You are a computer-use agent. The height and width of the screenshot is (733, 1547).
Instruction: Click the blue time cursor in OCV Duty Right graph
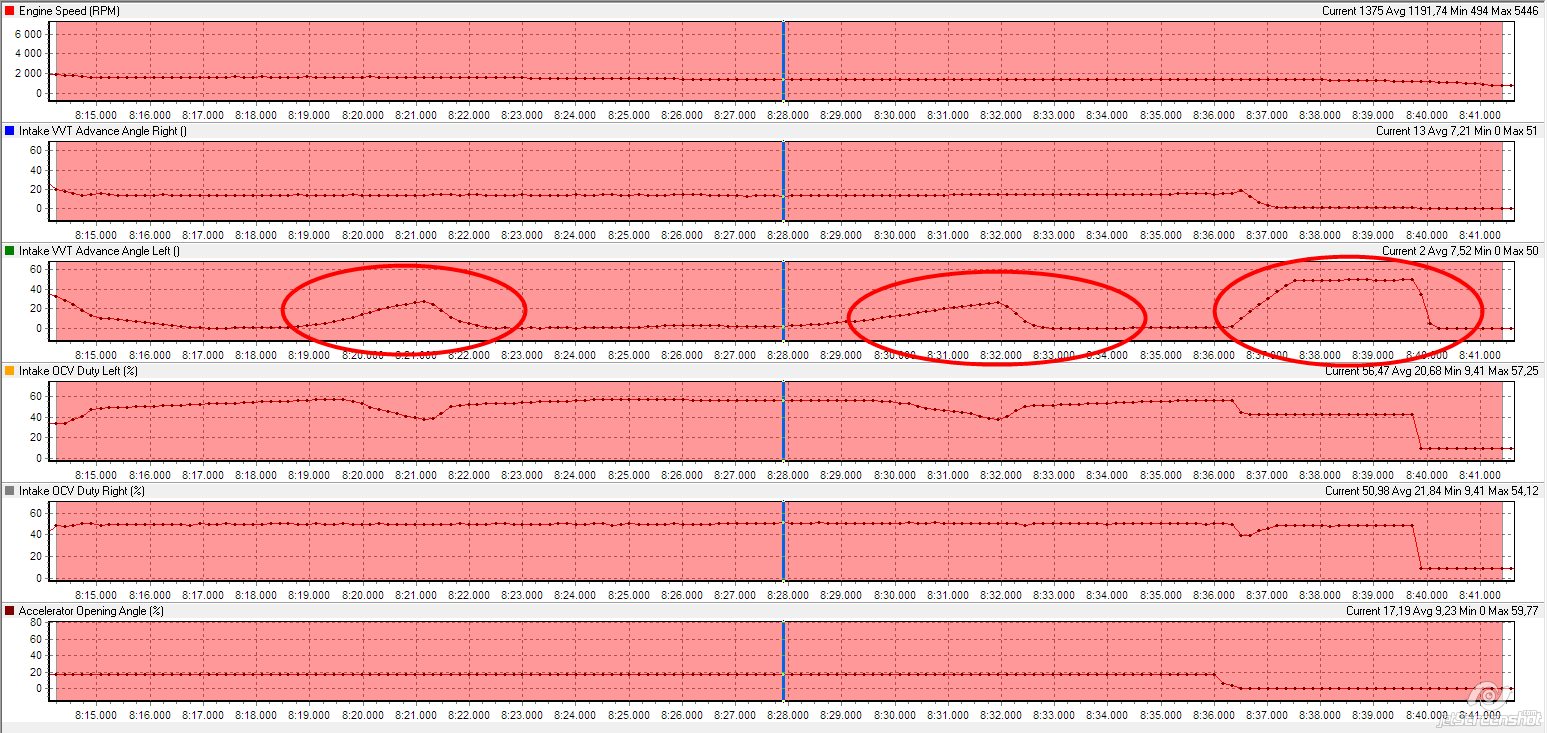click(x=783, y=540)
